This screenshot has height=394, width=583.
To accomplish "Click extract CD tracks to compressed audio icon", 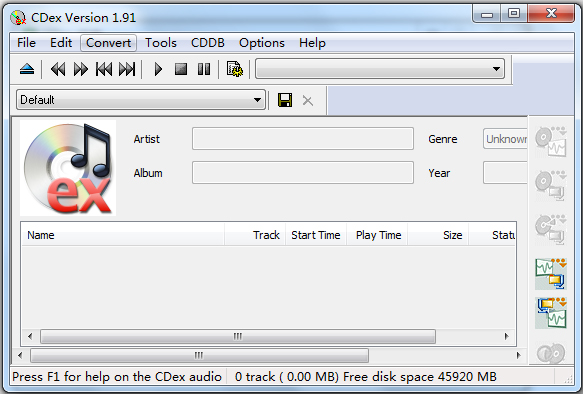I will point(551,186).
